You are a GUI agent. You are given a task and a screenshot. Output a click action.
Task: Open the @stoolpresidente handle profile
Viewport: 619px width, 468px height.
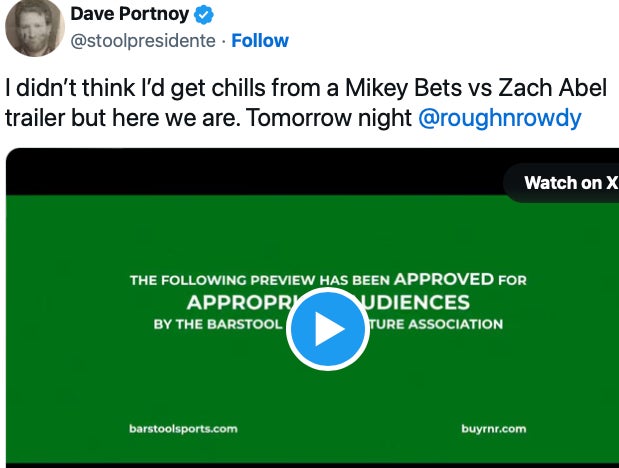(144, 41)
